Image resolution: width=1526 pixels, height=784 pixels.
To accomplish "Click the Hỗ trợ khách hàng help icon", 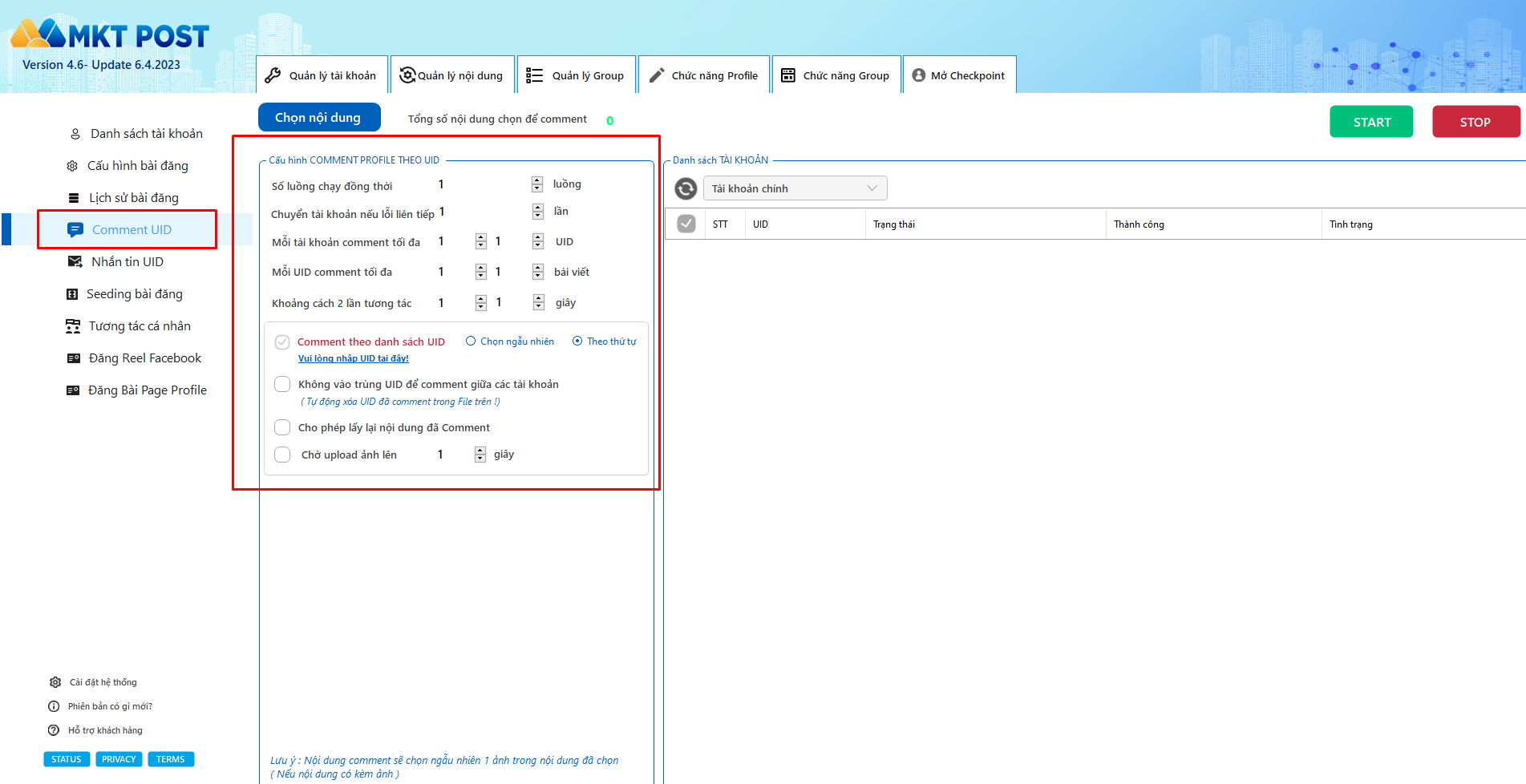I will (54, 730).
